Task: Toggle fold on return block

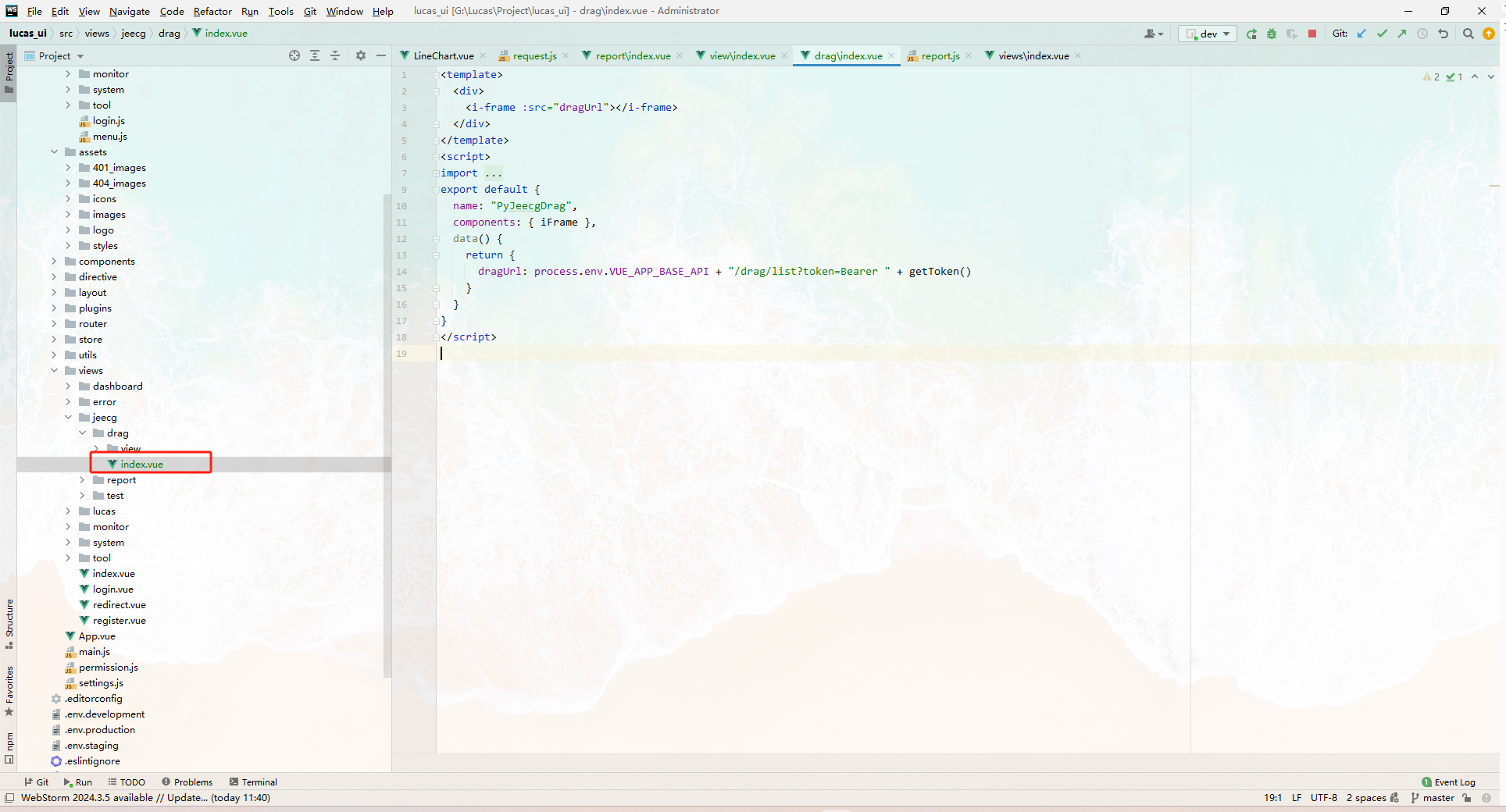Action: coord(437,255)
